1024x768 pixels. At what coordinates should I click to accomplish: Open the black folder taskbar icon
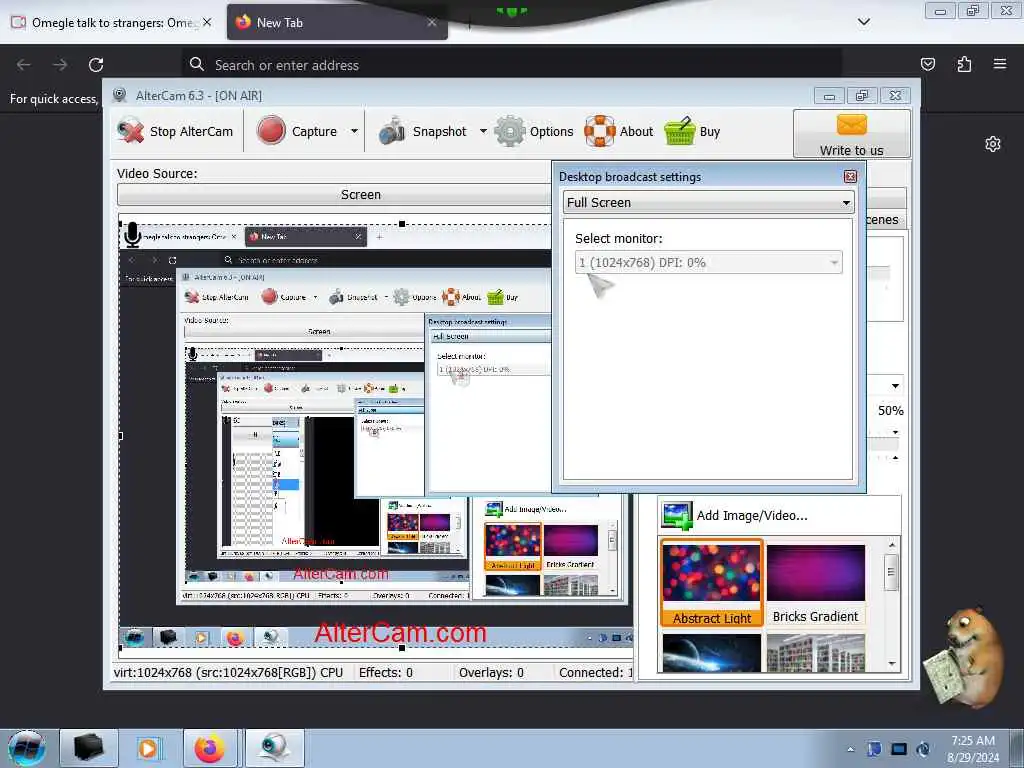[x=89, y=748]
